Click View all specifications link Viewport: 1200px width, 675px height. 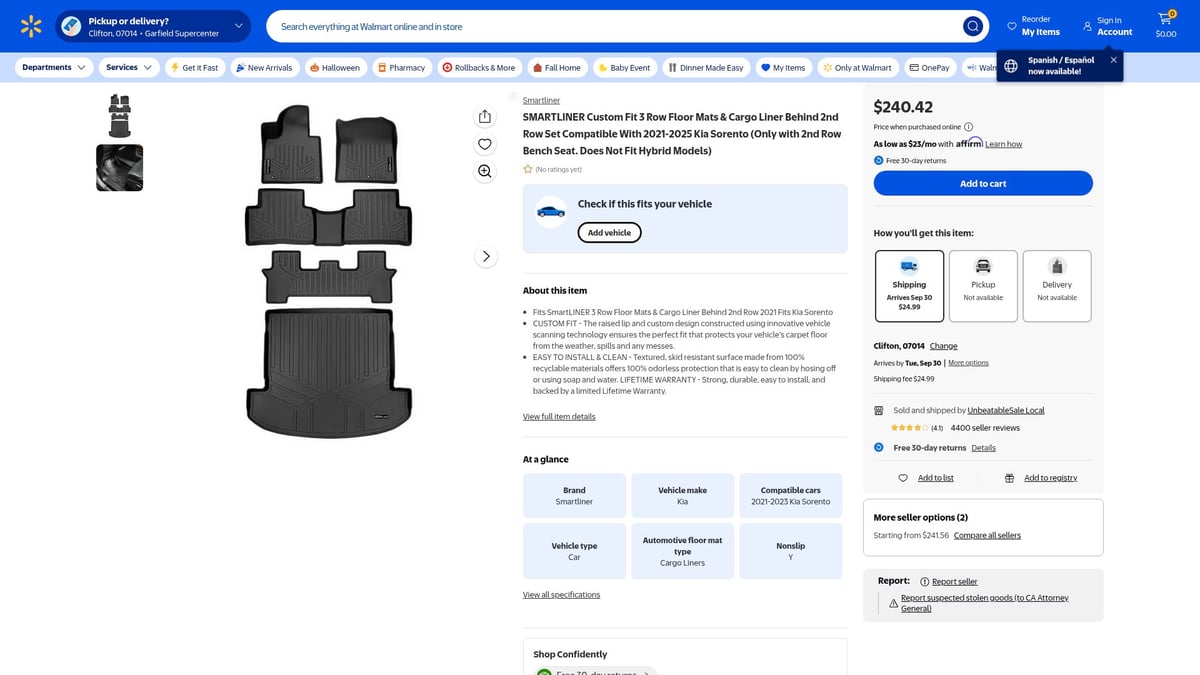pyautogui.click(x=561, y=595)
